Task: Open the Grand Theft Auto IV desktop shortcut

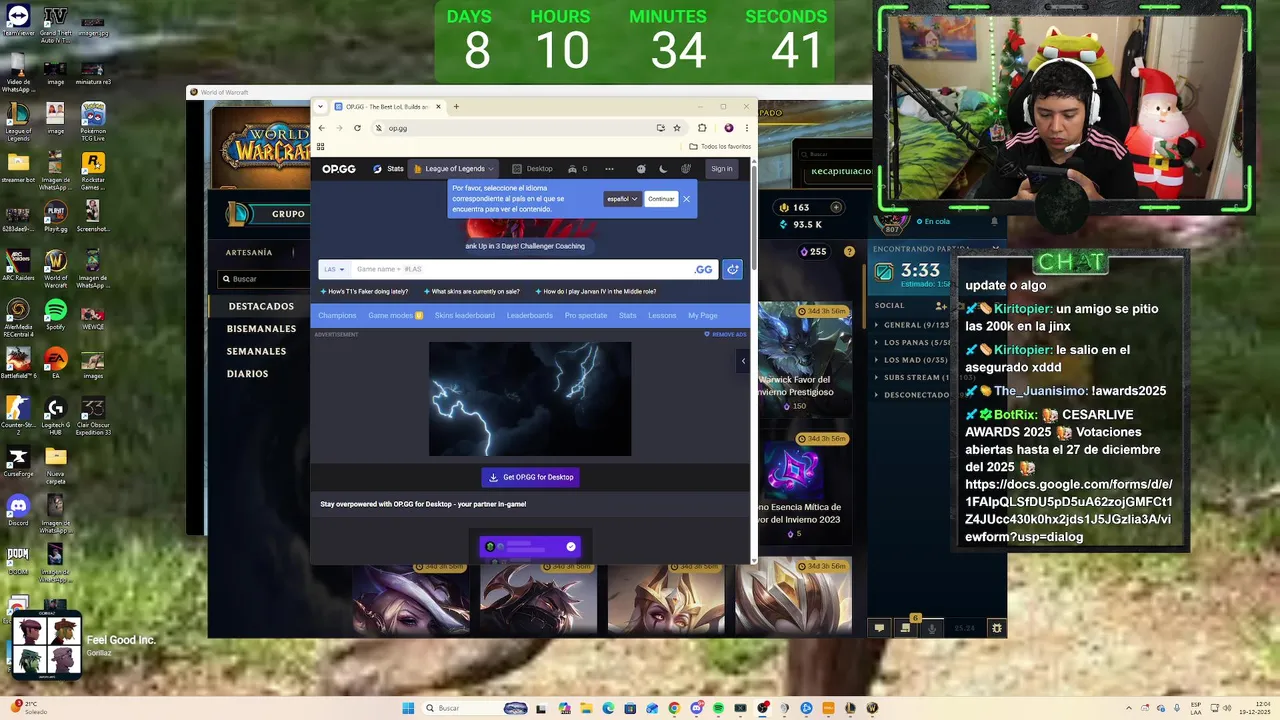Action: pyautogui.click(x=55, y=25)
